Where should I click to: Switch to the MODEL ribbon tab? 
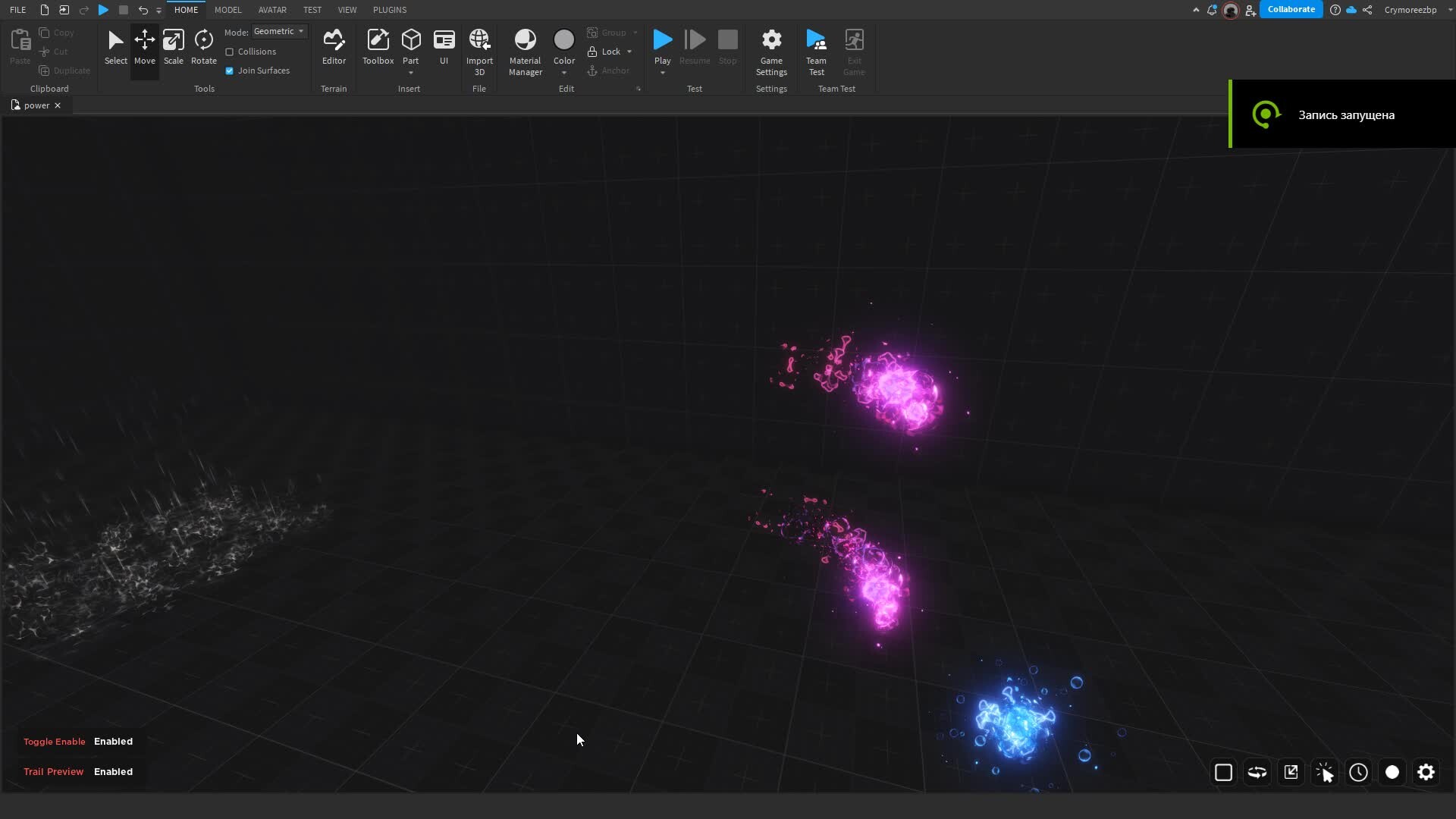tap(228, 10)
